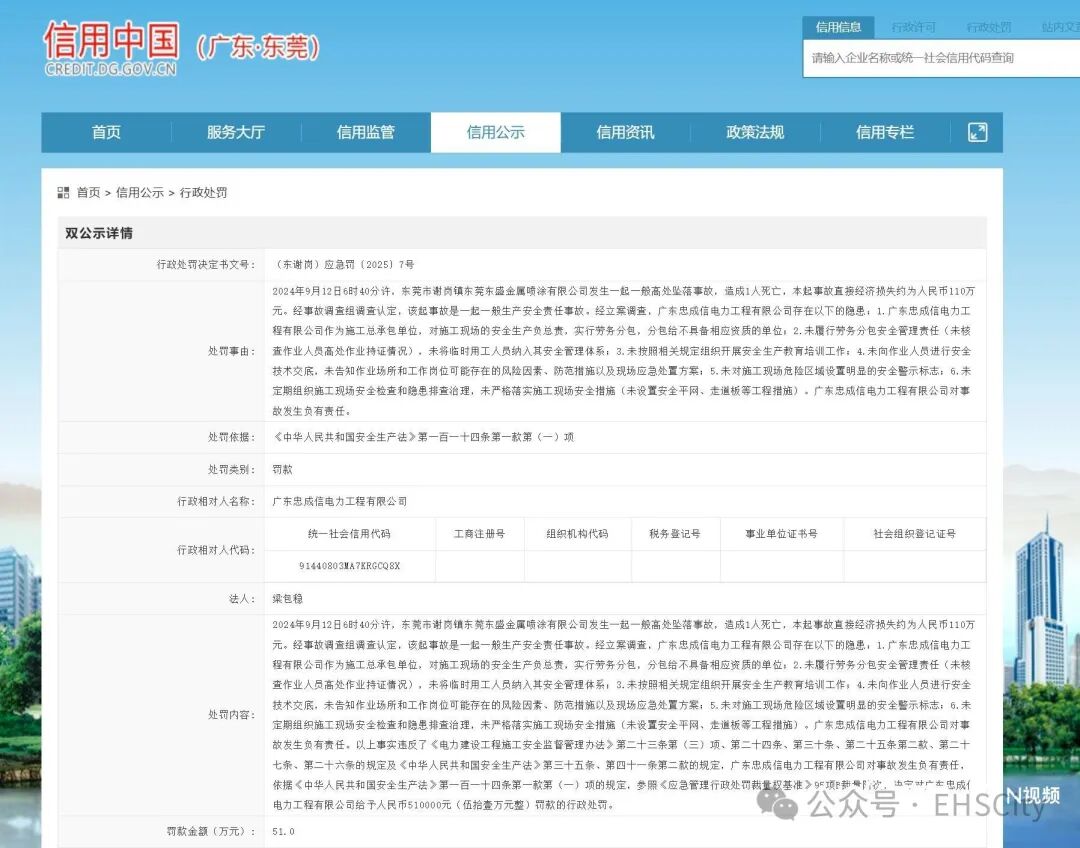Image resolution: width=1080 pixels, height=848 pixels.
Task: Click the 税务登记号 column header
Action: [675, 534]
